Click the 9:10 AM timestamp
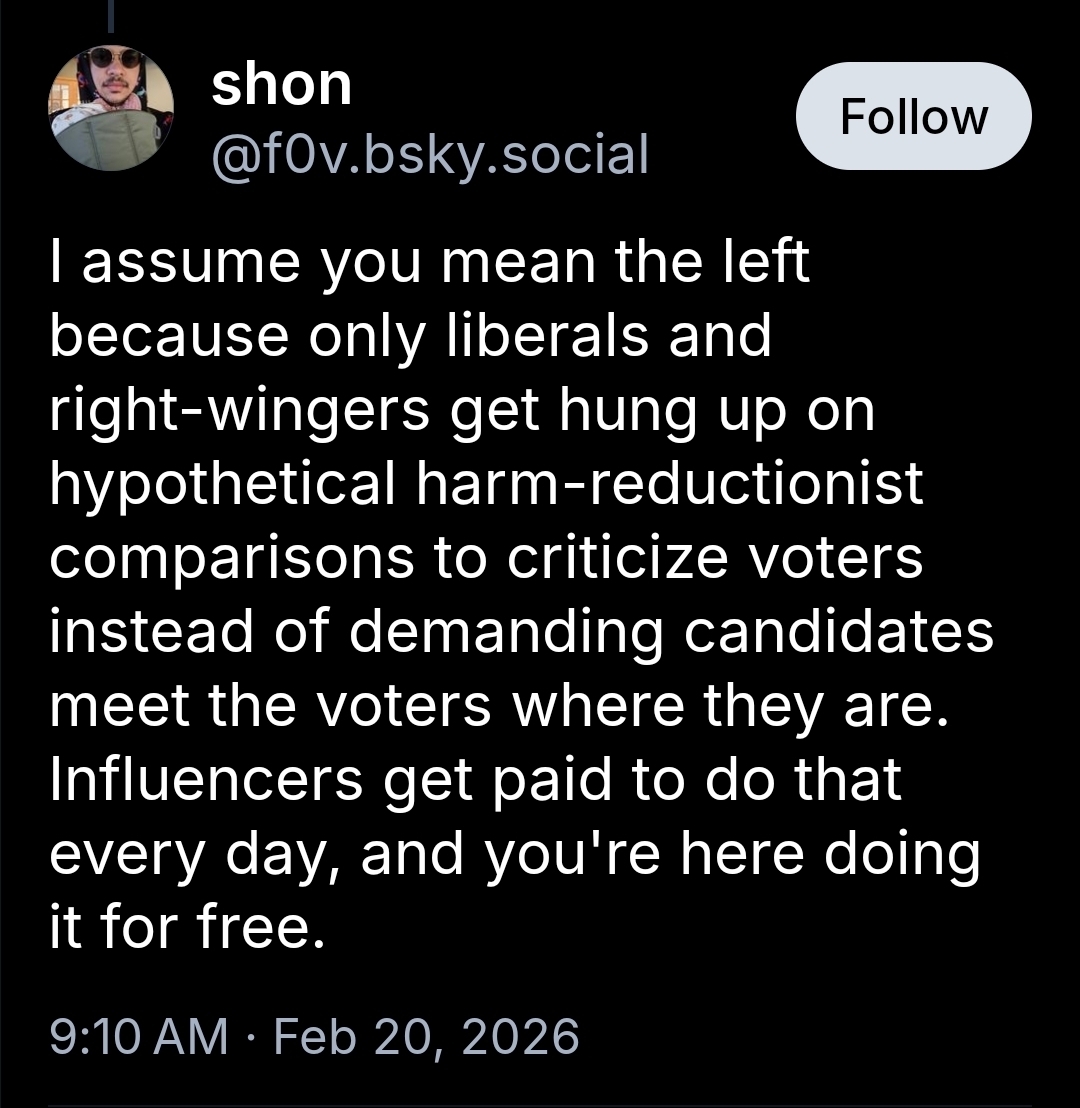The height and width of the screenshot is (1108, 1080). [139, 1035]
